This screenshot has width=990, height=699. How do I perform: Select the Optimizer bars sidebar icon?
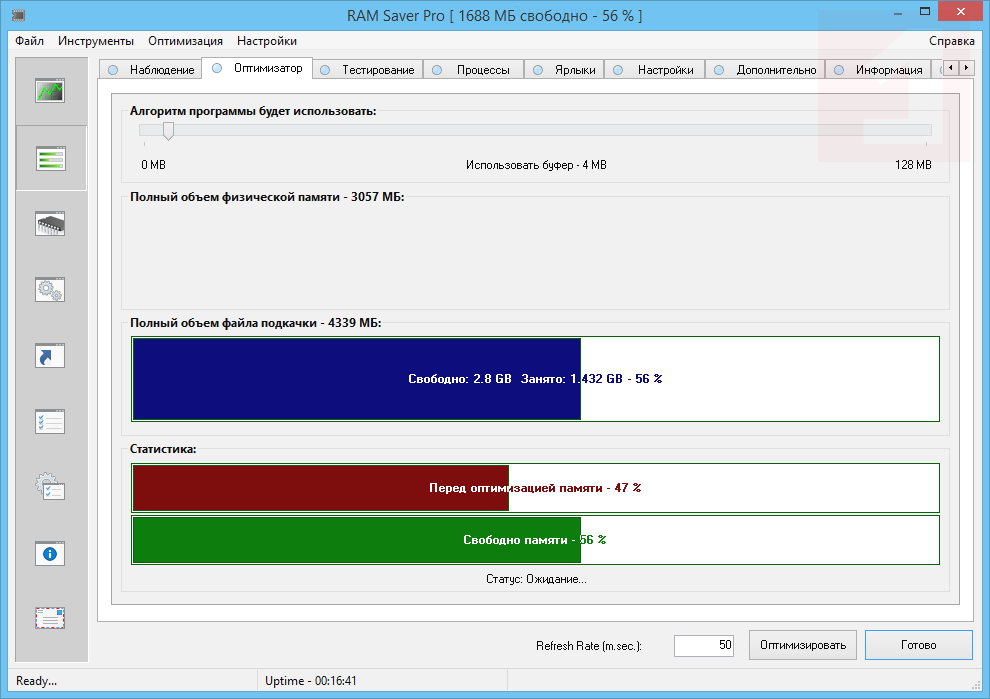pos(50,158)
